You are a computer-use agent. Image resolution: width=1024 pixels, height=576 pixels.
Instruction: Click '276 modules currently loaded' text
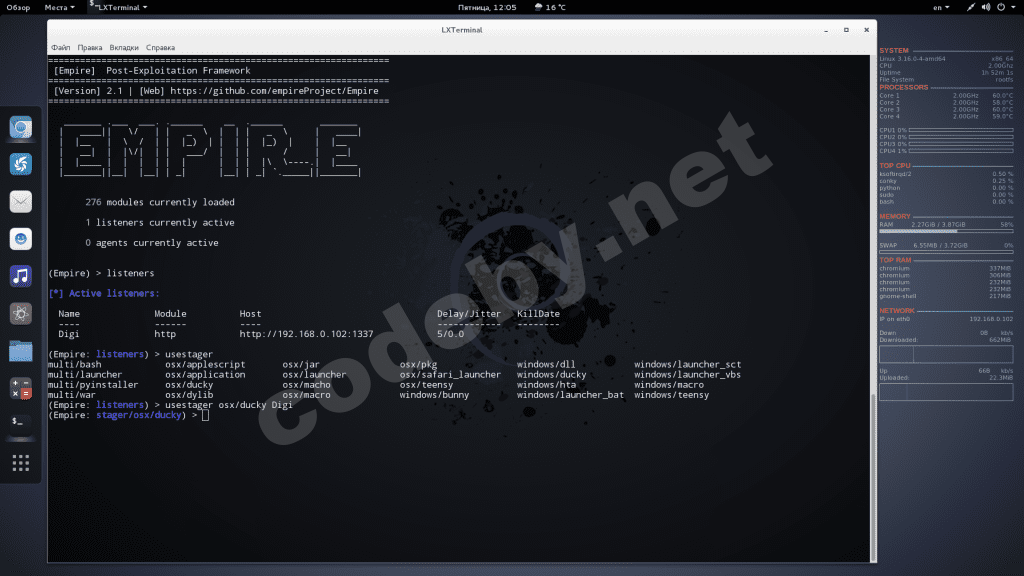[160, 202]
